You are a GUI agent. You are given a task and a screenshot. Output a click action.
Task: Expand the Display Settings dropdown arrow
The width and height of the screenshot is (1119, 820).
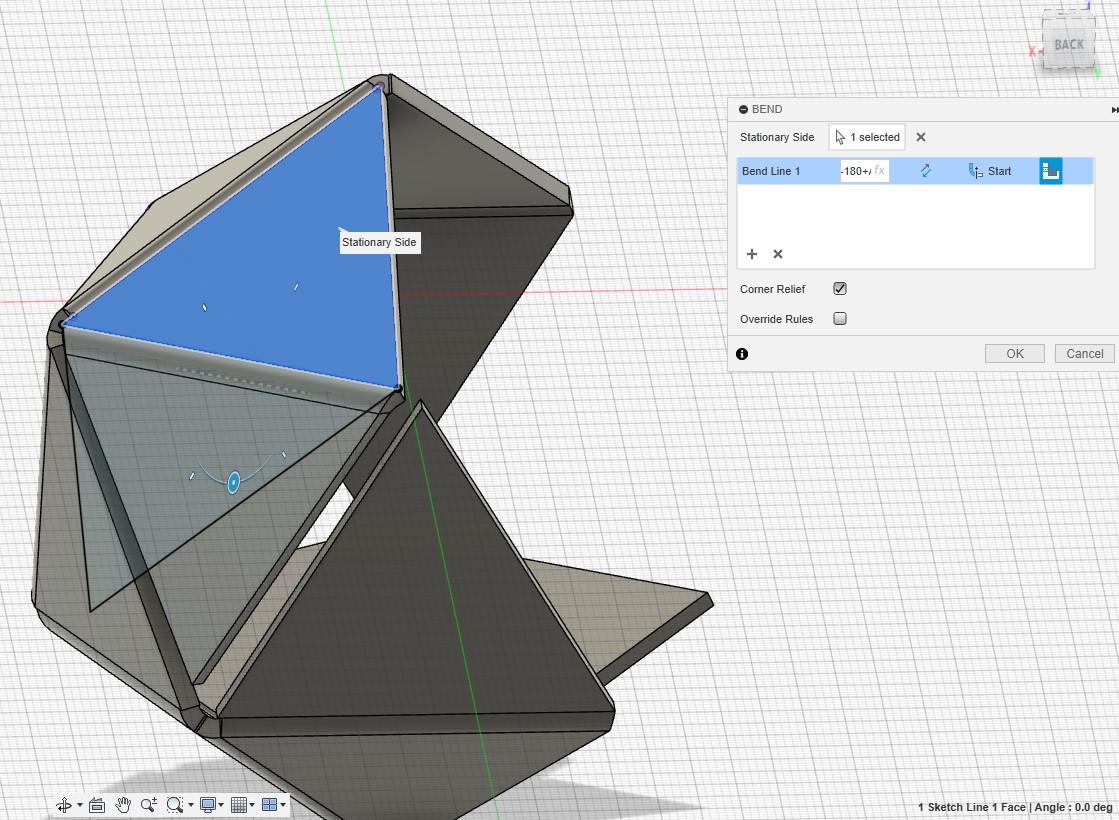[221, 805]
